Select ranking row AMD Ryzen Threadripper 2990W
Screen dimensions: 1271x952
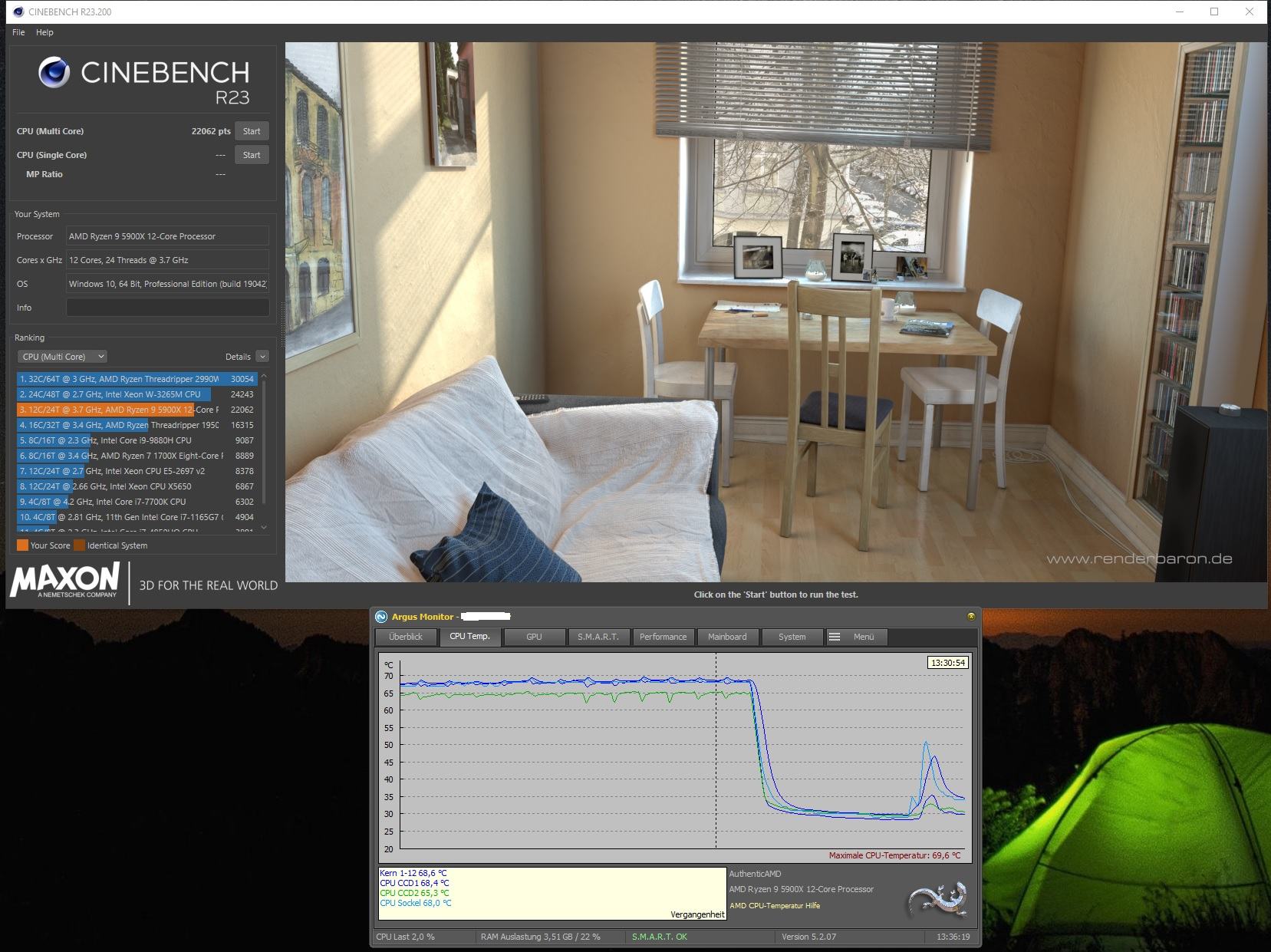coord(137,379)
